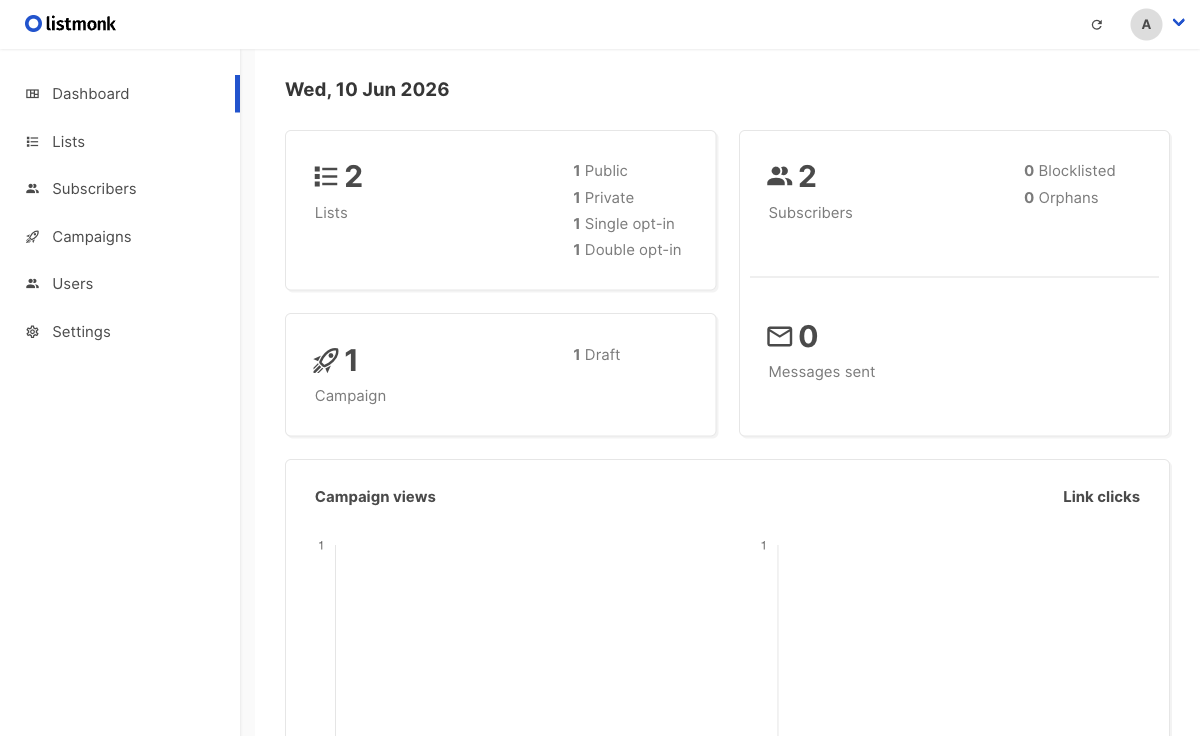Click the "Link clicks" chart heading
The image size is (1200, 736).
pos(1101,497)
